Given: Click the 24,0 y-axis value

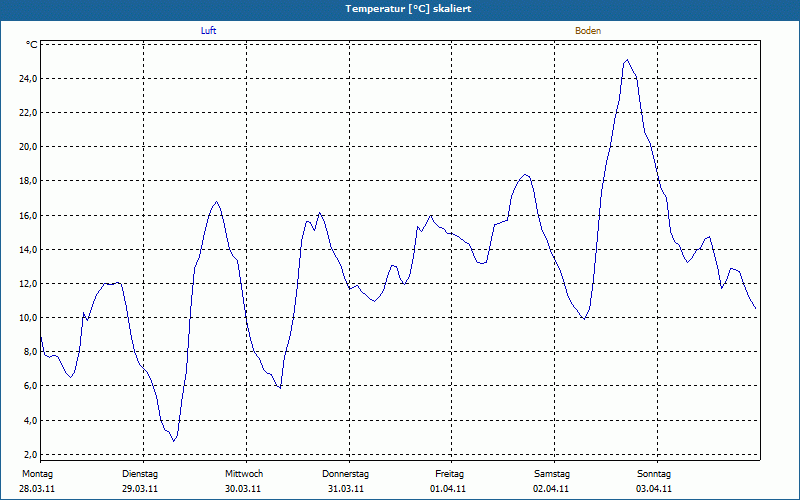Looking at the screenshot, I should [28, 79].
